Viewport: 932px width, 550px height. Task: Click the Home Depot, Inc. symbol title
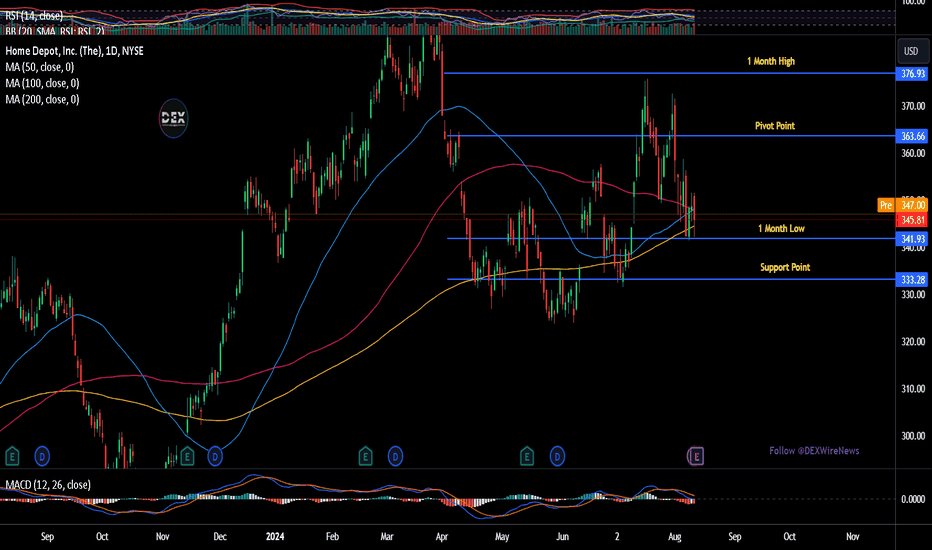[x=74, y=51]
